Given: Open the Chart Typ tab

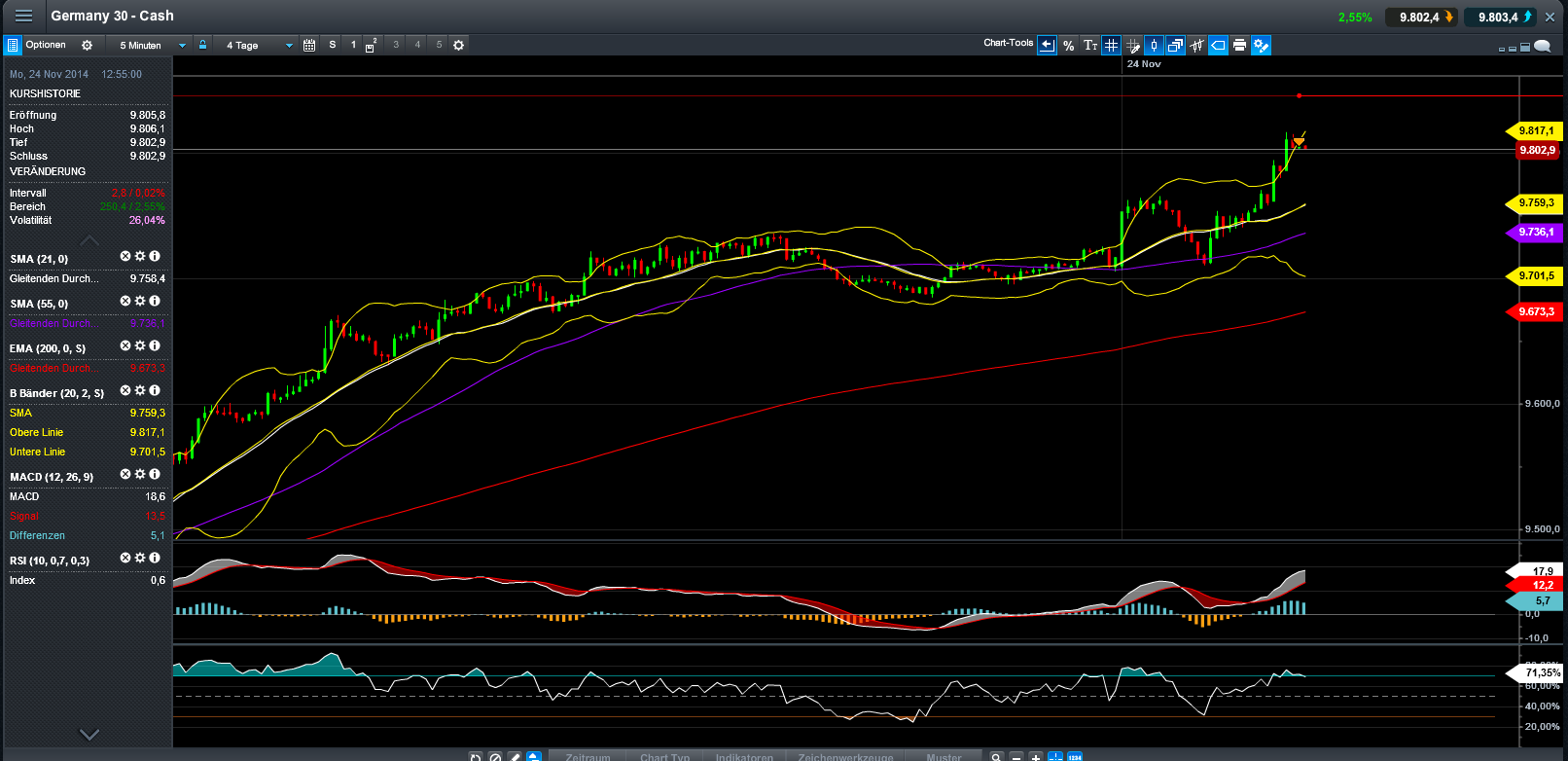Looking at the screenshot, I should point(664,756).
